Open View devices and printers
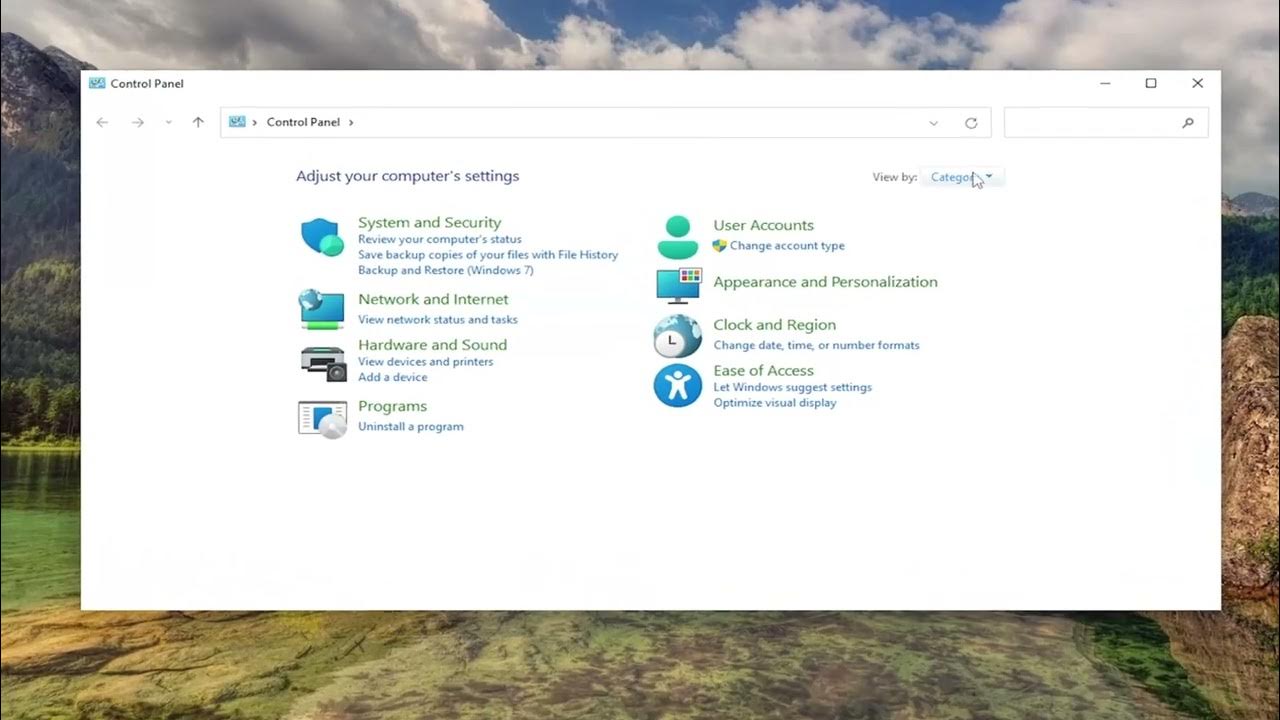 425,362
